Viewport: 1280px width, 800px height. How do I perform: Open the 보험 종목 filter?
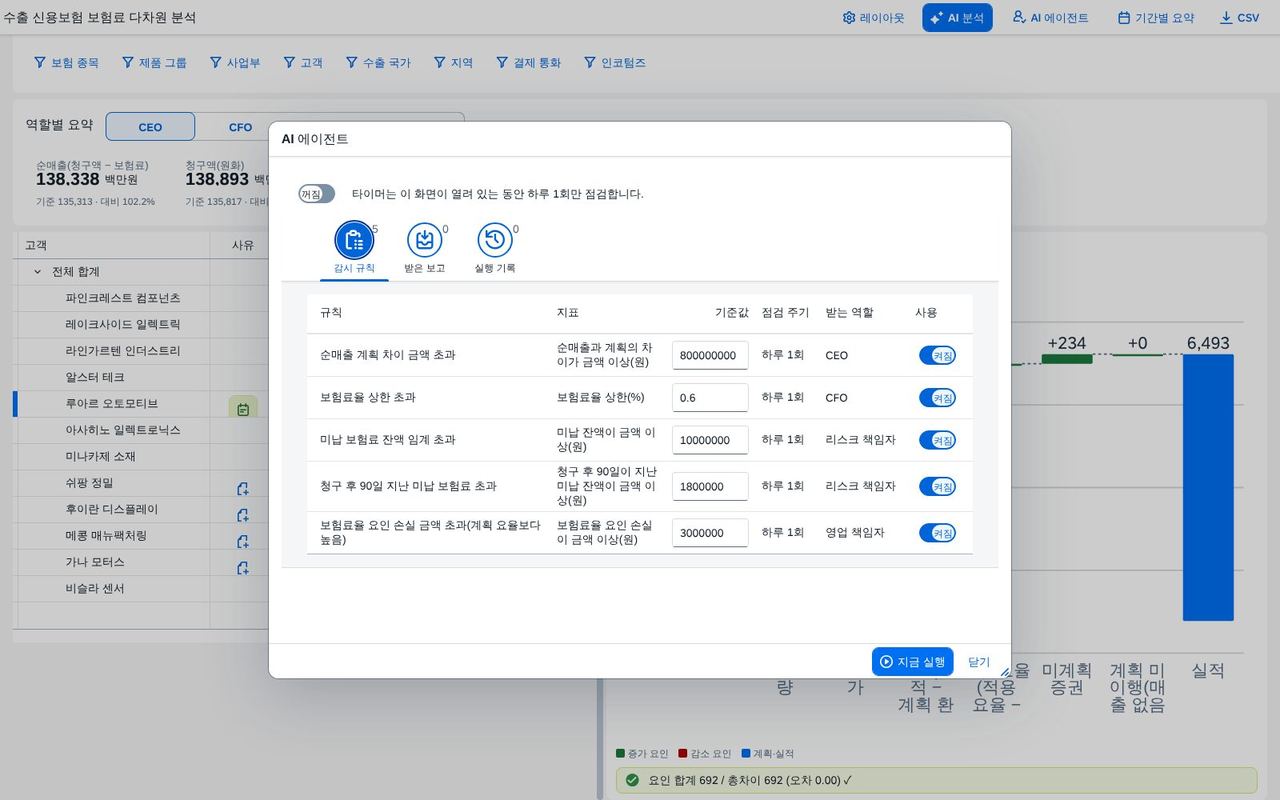pyautogui.click(x=66, y=62)
